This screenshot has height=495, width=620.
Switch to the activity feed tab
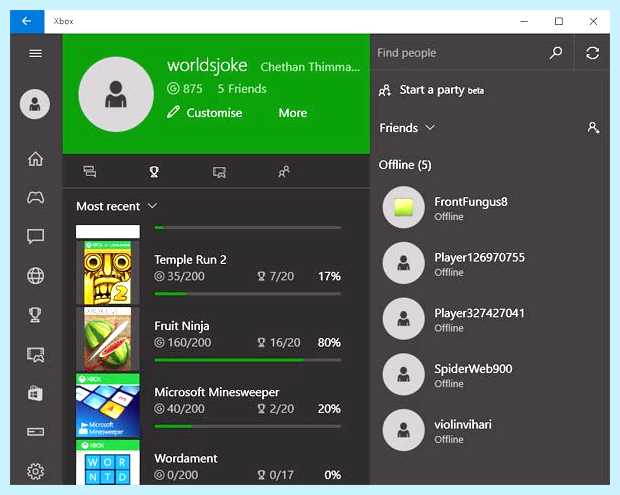tap(89, 172)
